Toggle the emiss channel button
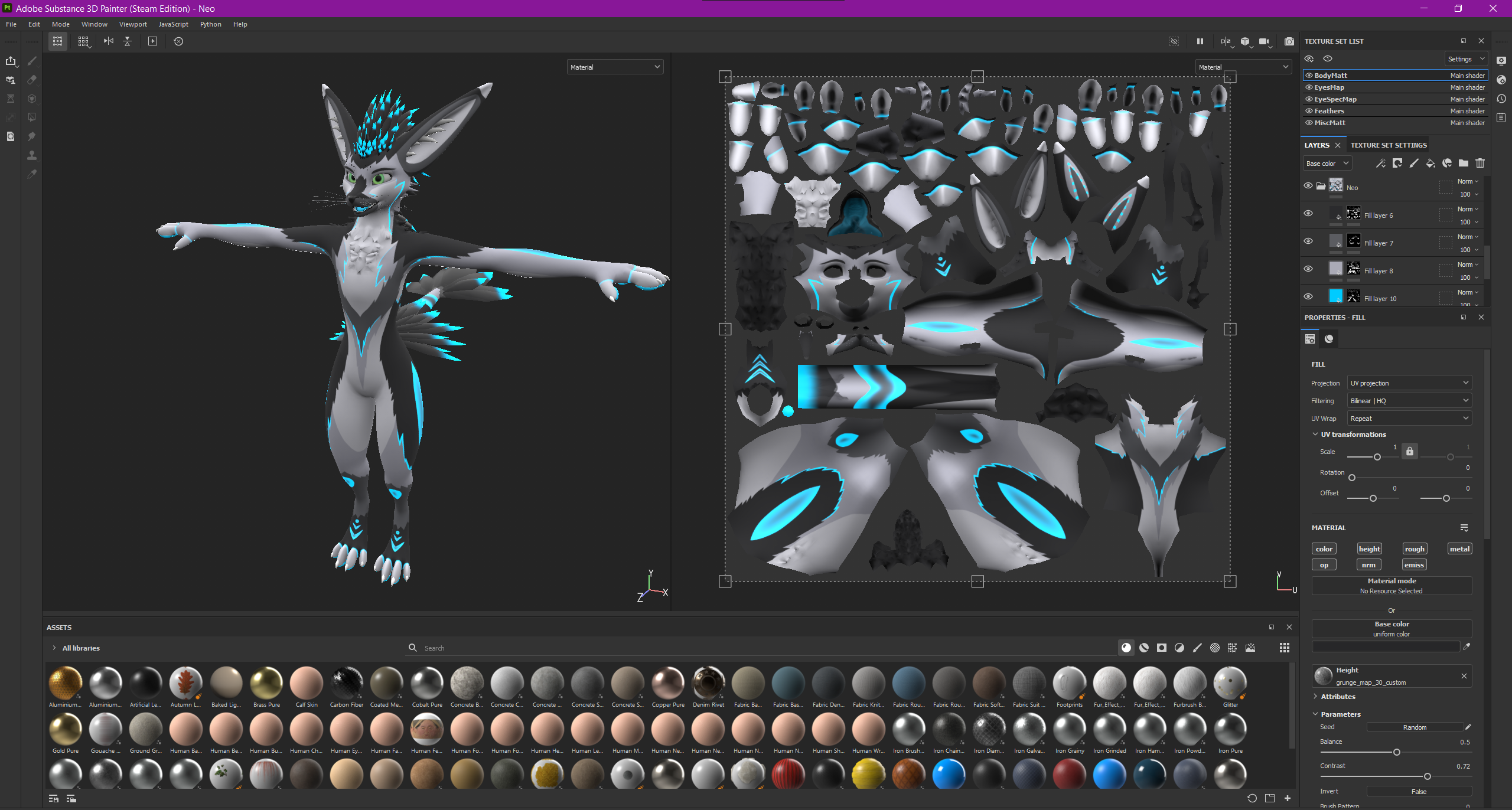 [x=1414, y=565]
